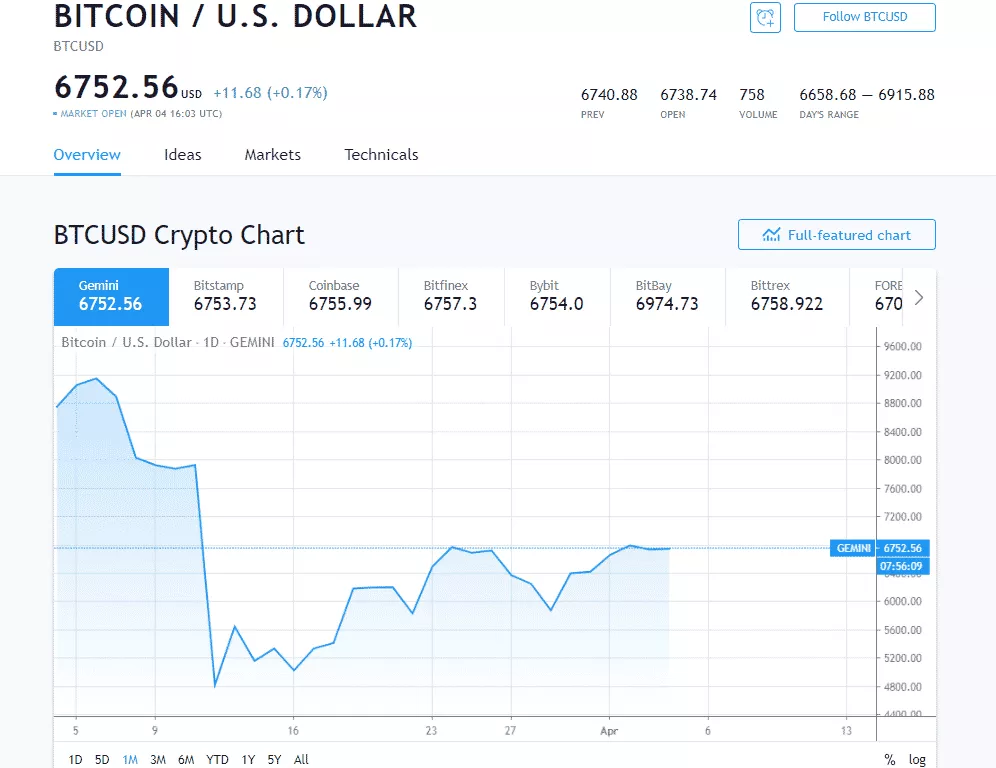
Task: Switch to the Ideas tab
Action: click(x=183, y=155)
